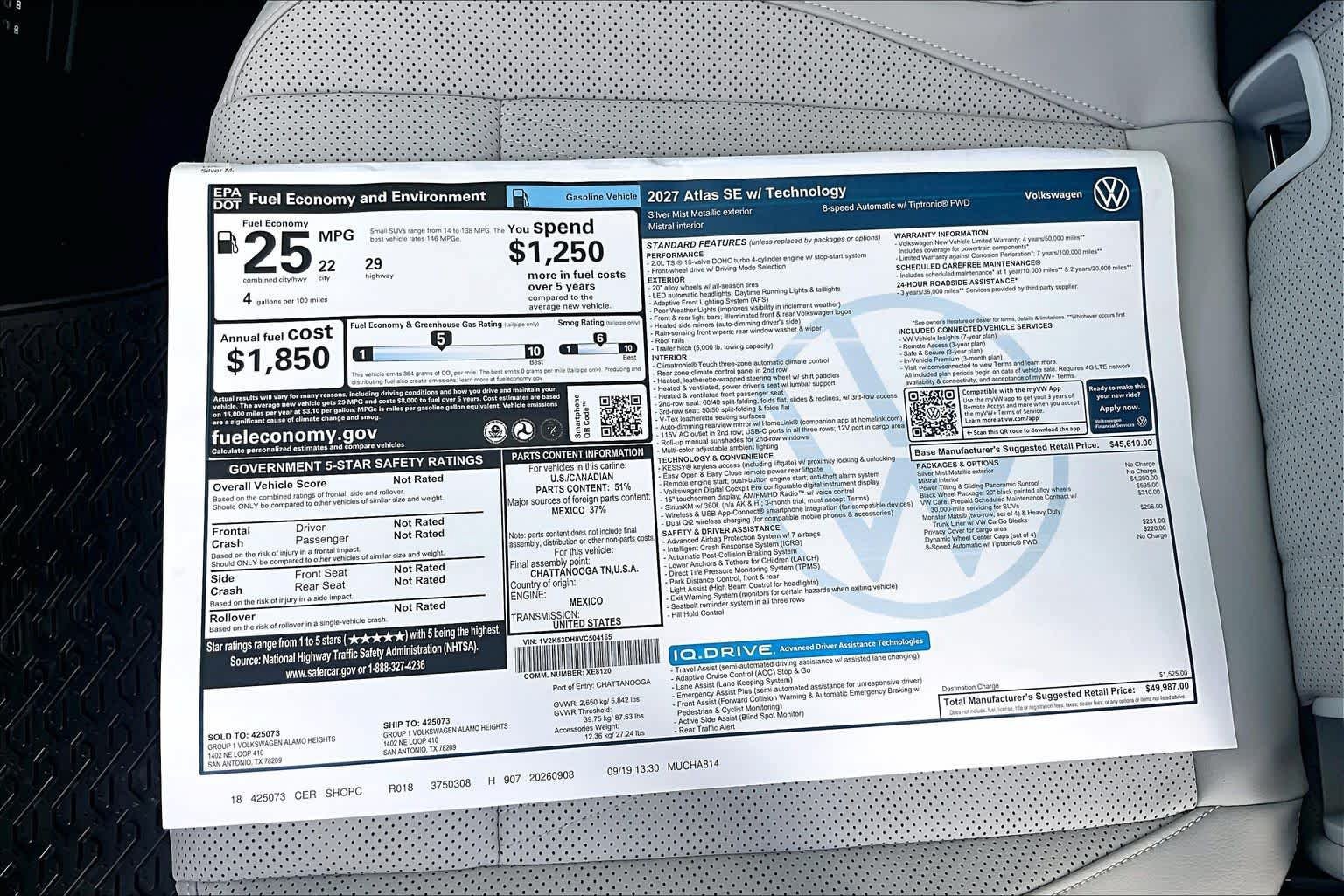The height and width of the screenshot is (896, 1344).
Task: Click 'Overall Vehicle Score' row label
Action: click(269, 485)
